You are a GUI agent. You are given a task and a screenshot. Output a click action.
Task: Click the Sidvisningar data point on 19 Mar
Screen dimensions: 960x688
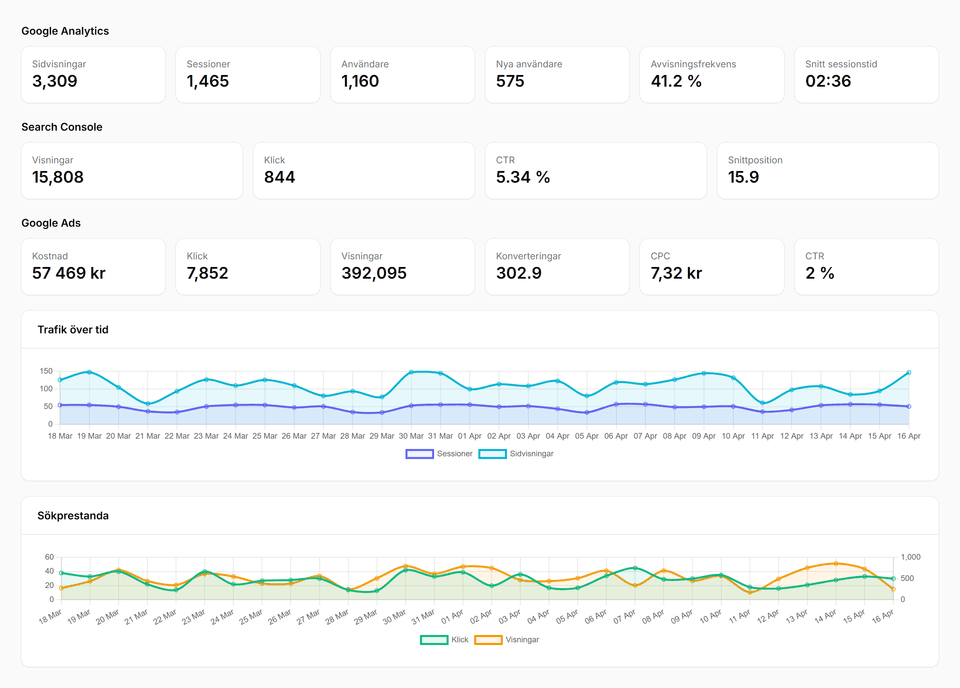[x=89, y=372]
